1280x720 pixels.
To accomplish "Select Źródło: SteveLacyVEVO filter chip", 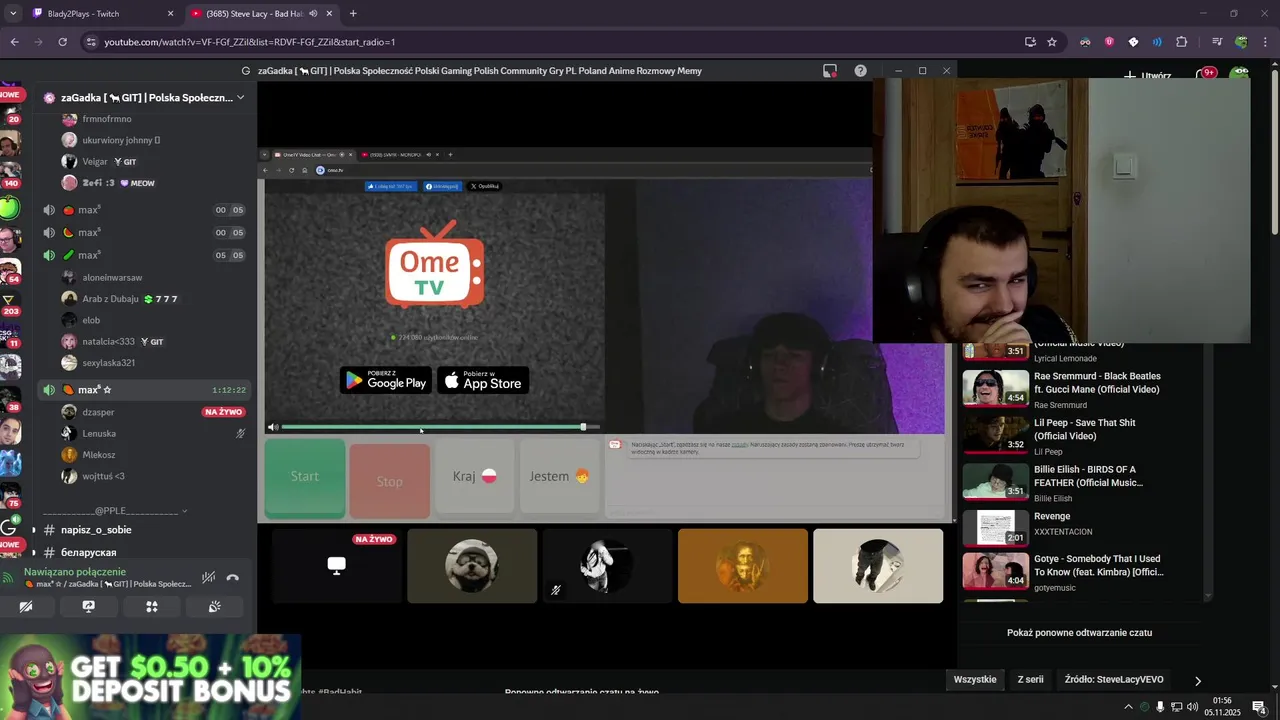I will click(1114, 680).
